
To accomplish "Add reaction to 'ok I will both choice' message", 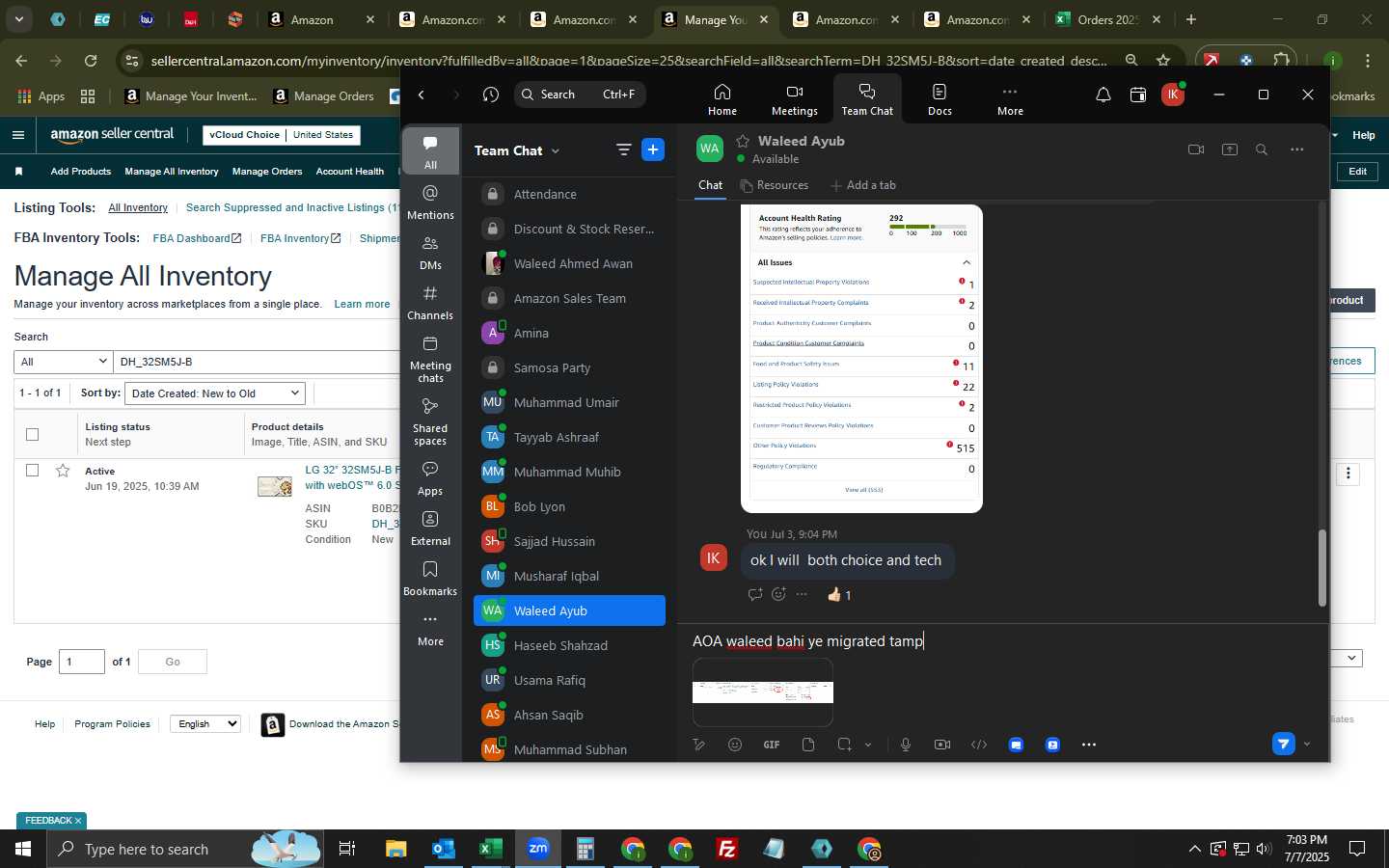I will [x=778, y=594].
